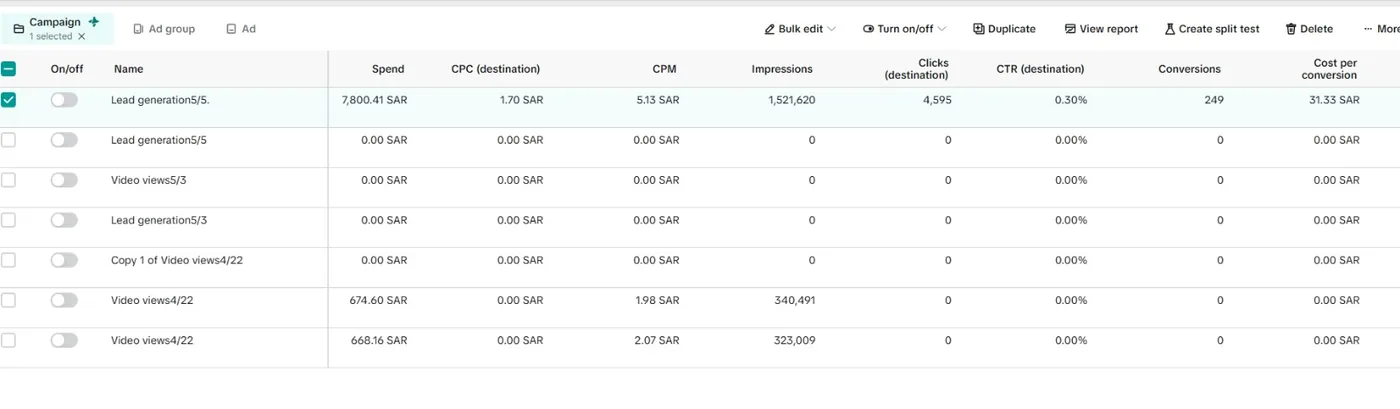Click the 4,595 clicks value
This screenshot has height=409, width=1400.
pyautogui.click(x=937, y=100)
